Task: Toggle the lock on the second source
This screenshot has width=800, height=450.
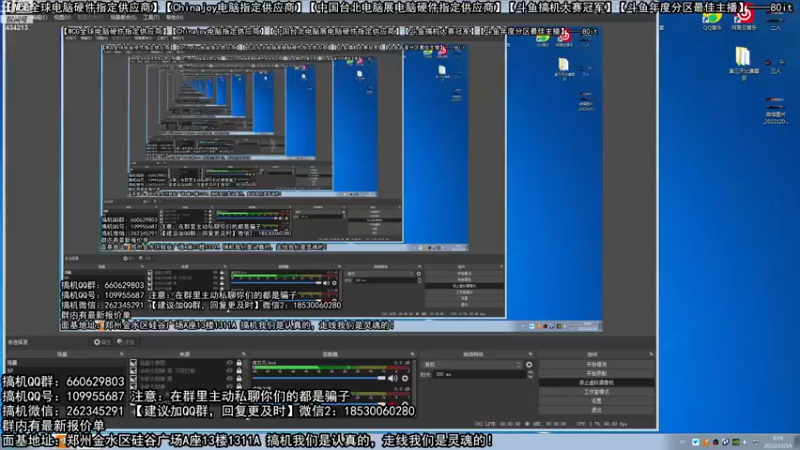Action: [x=239, y=371]
